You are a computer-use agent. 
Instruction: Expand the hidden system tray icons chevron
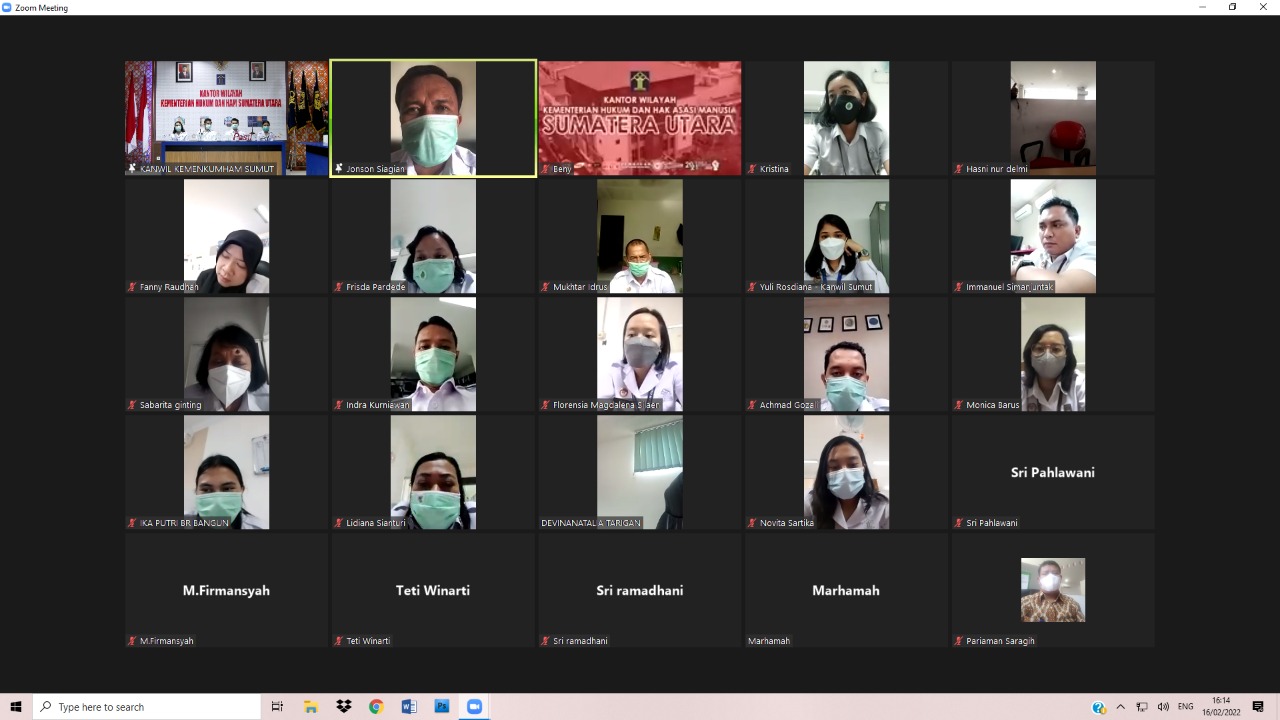pyautogui.click(x=1120, y=707)
